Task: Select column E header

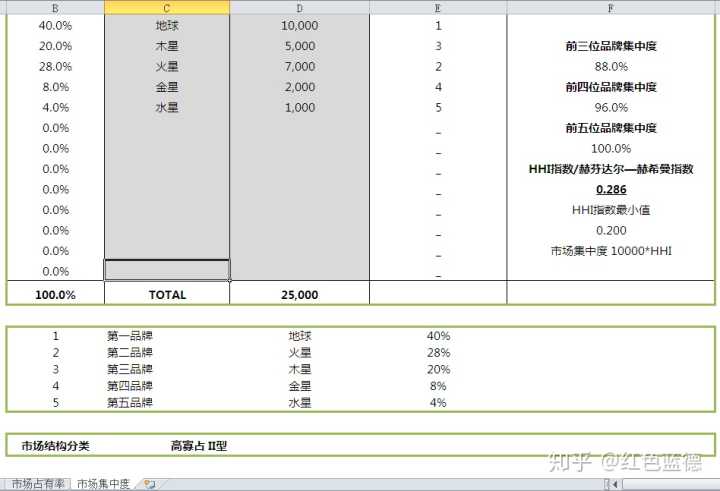Action: coord(438,7)
